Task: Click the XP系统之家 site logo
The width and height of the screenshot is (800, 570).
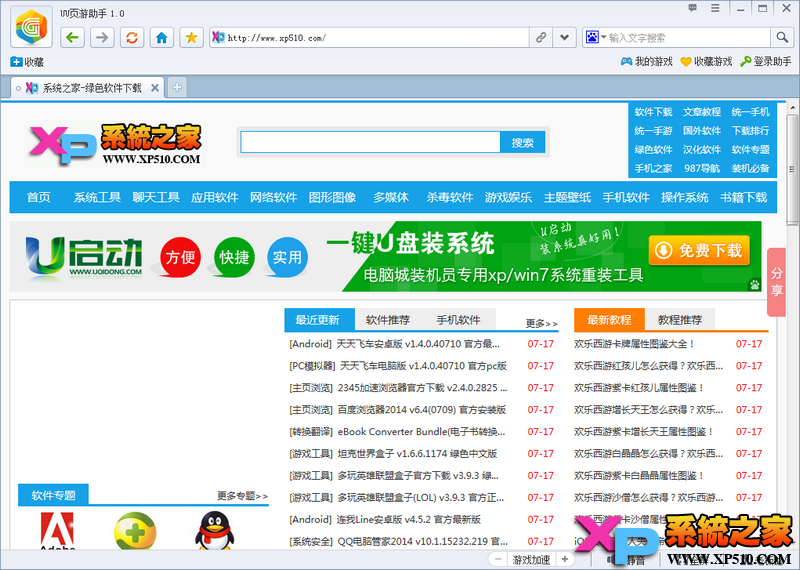Action: (x=114, y=144)
